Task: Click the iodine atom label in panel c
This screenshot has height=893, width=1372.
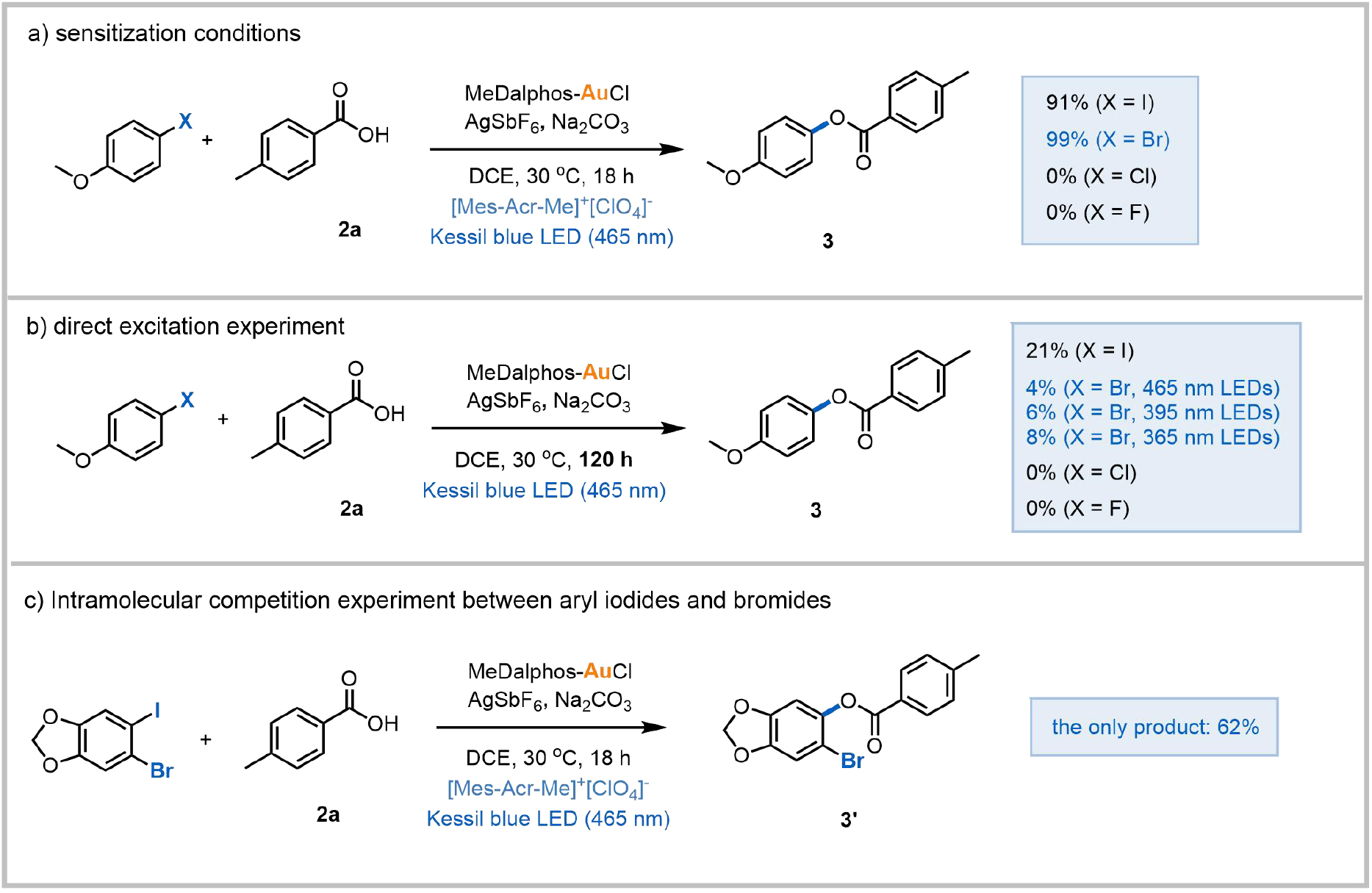Action: (157, 711)
